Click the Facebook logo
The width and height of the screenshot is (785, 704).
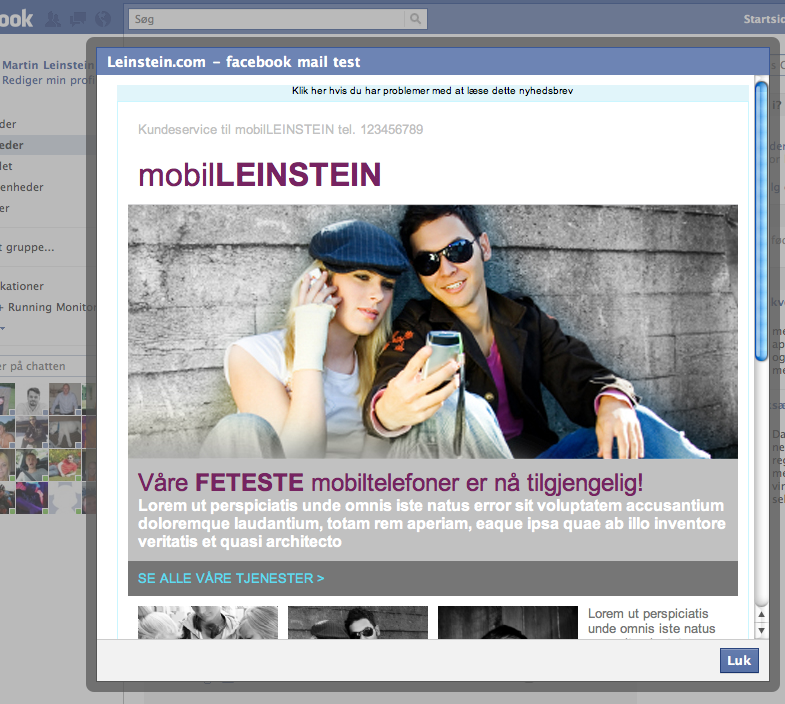(16, 19)
